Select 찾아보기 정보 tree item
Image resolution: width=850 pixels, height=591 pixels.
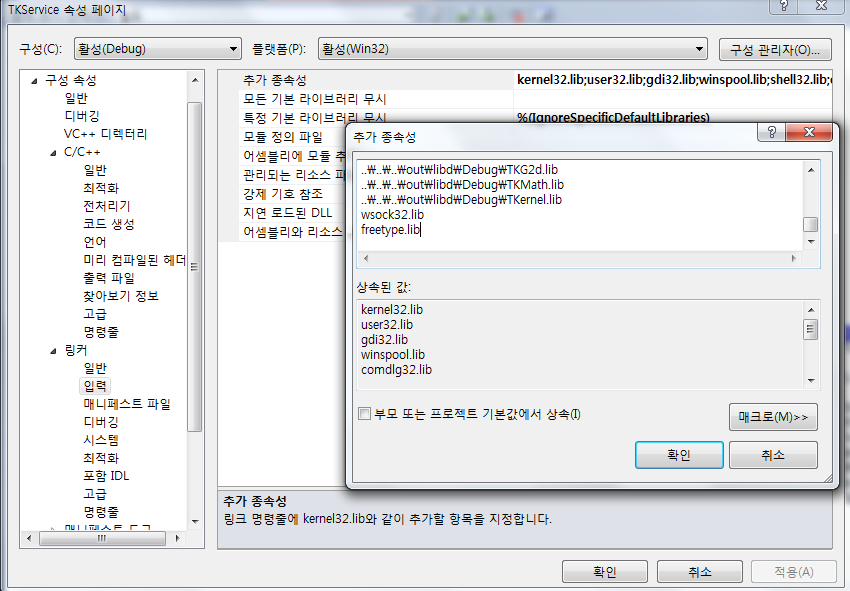(121, 296)
